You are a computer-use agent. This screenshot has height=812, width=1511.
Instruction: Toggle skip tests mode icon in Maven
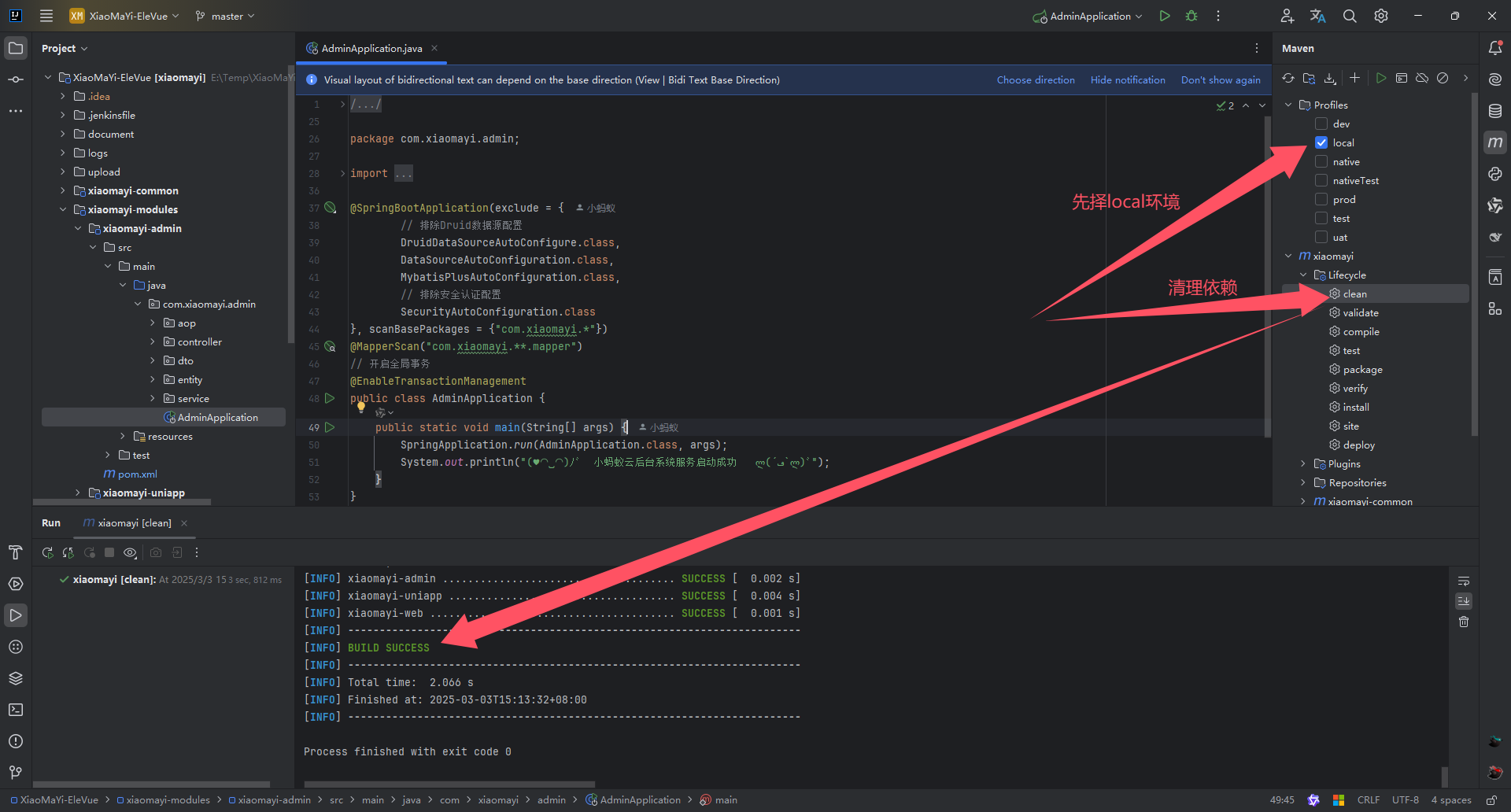[x=1443, y=78]
